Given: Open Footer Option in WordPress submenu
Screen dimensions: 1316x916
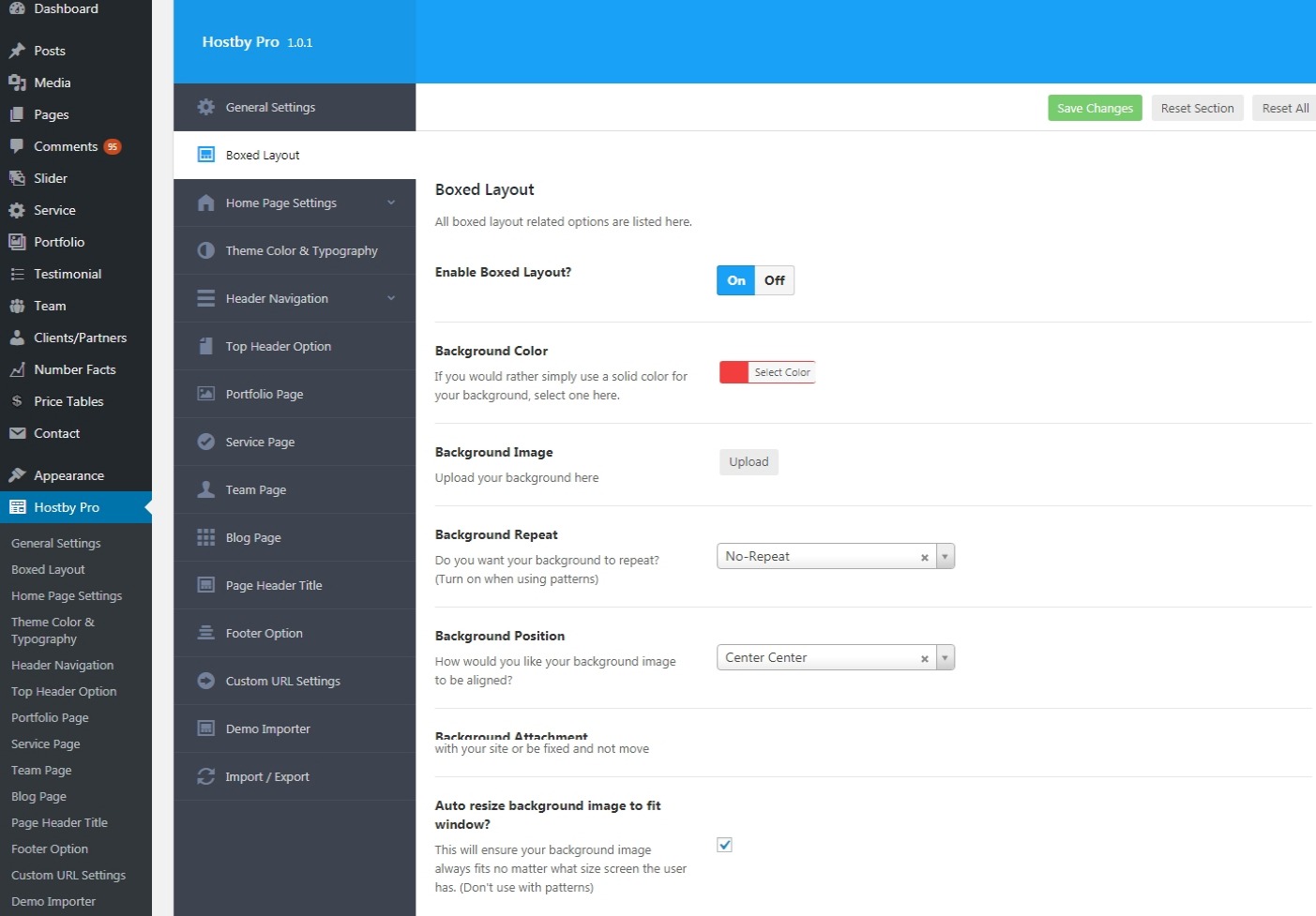Looking at the screenshot, I should pyautogui.click(x=50, y=848).
